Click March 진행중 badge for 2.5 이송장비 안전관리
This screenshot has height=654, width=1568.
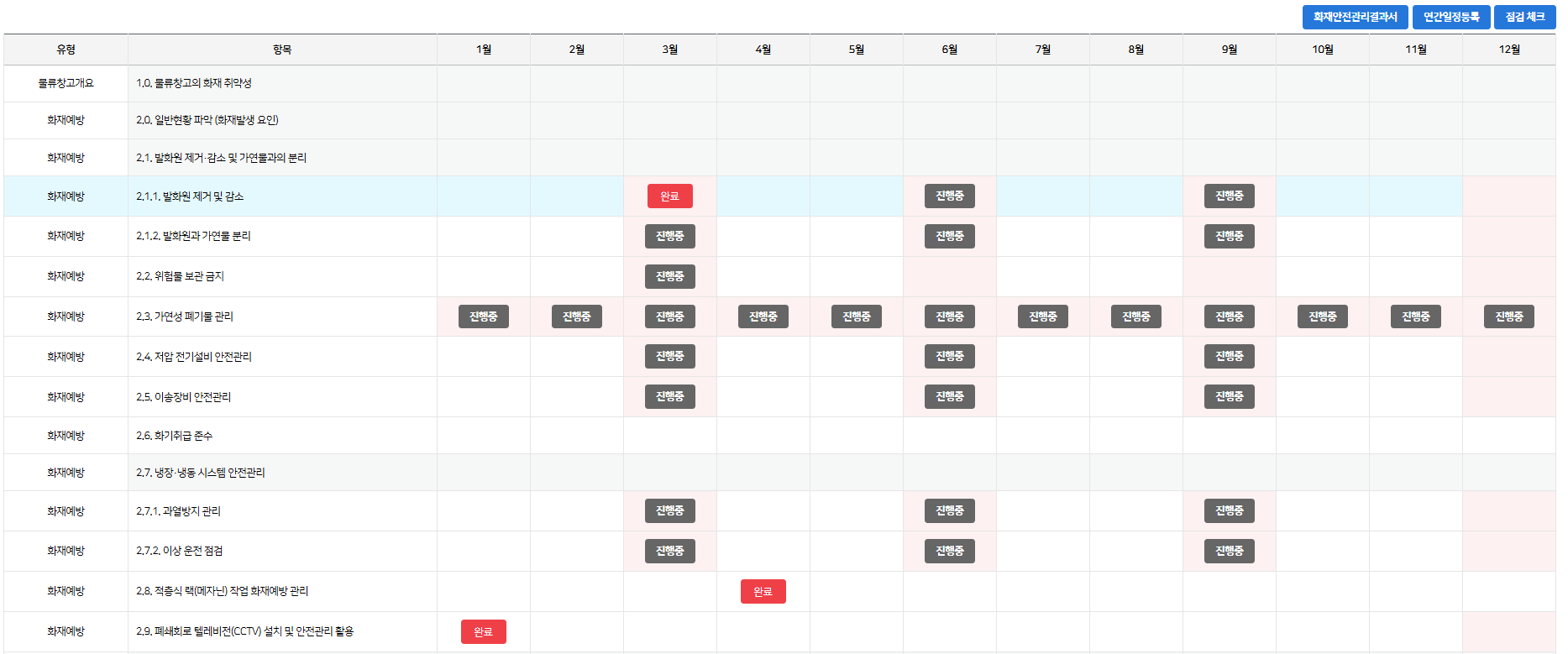pyautogui.click(x=669, y=396)
